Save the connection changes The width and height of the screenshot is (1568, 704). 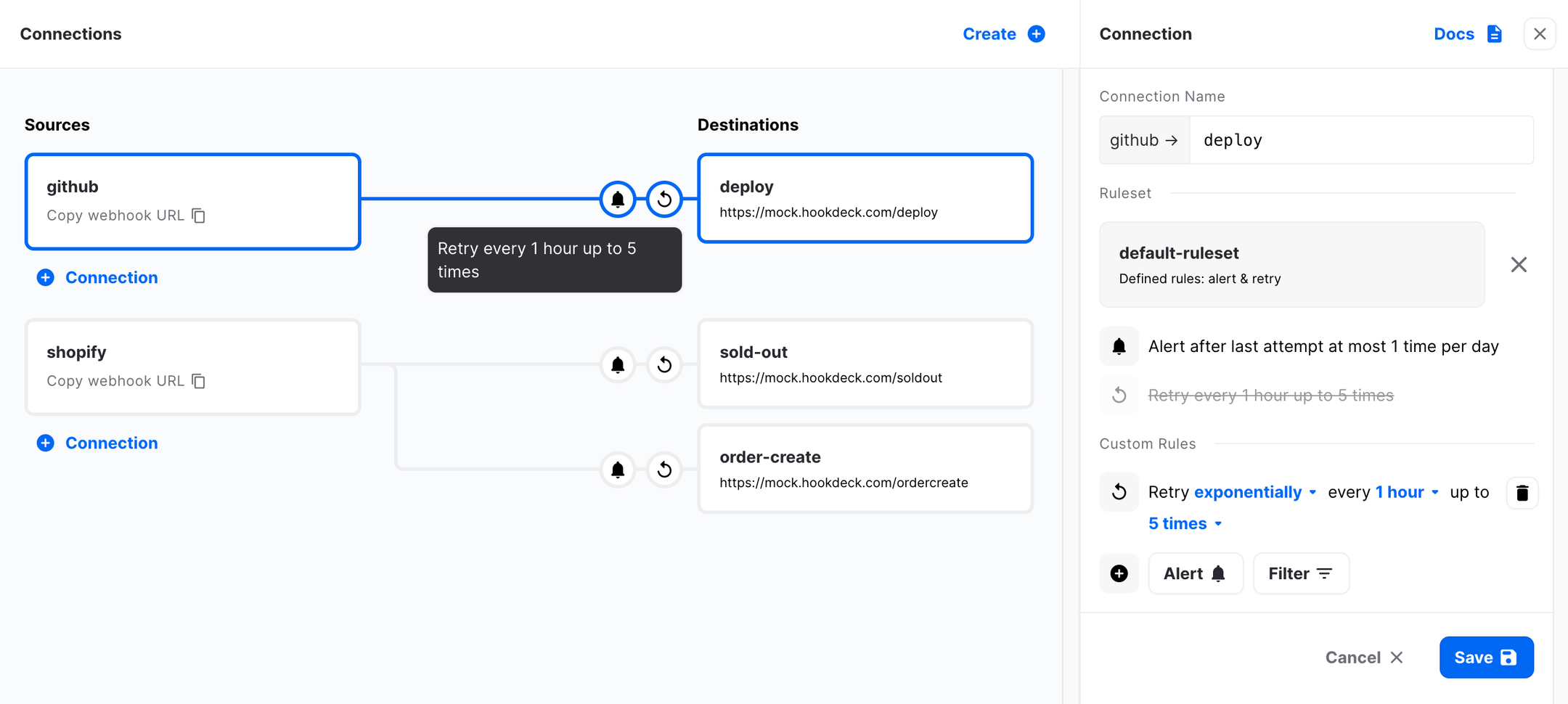coord(1485,657)
